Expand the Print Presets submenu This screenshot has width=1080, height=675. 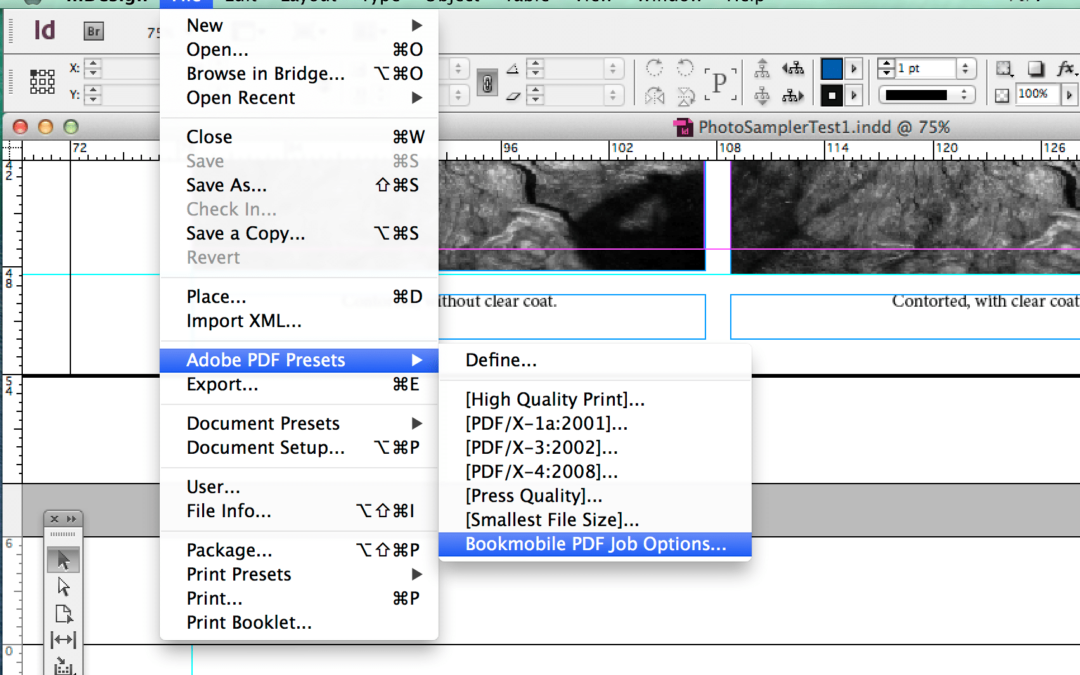click(x=417, y=574)
